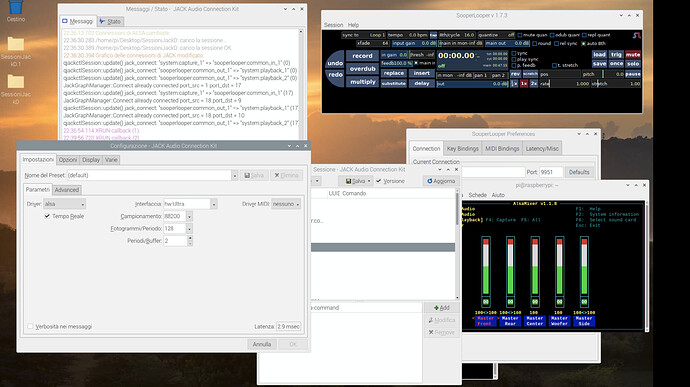690x387 pixels.
Task: Toggle the round checkbox
Action: point(534,44)
